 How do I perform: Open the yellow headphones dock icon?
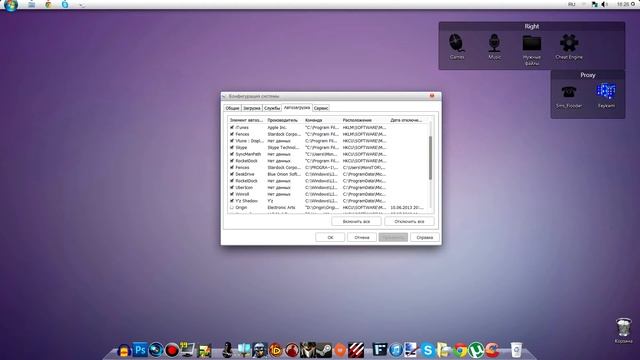pos(124,350)
